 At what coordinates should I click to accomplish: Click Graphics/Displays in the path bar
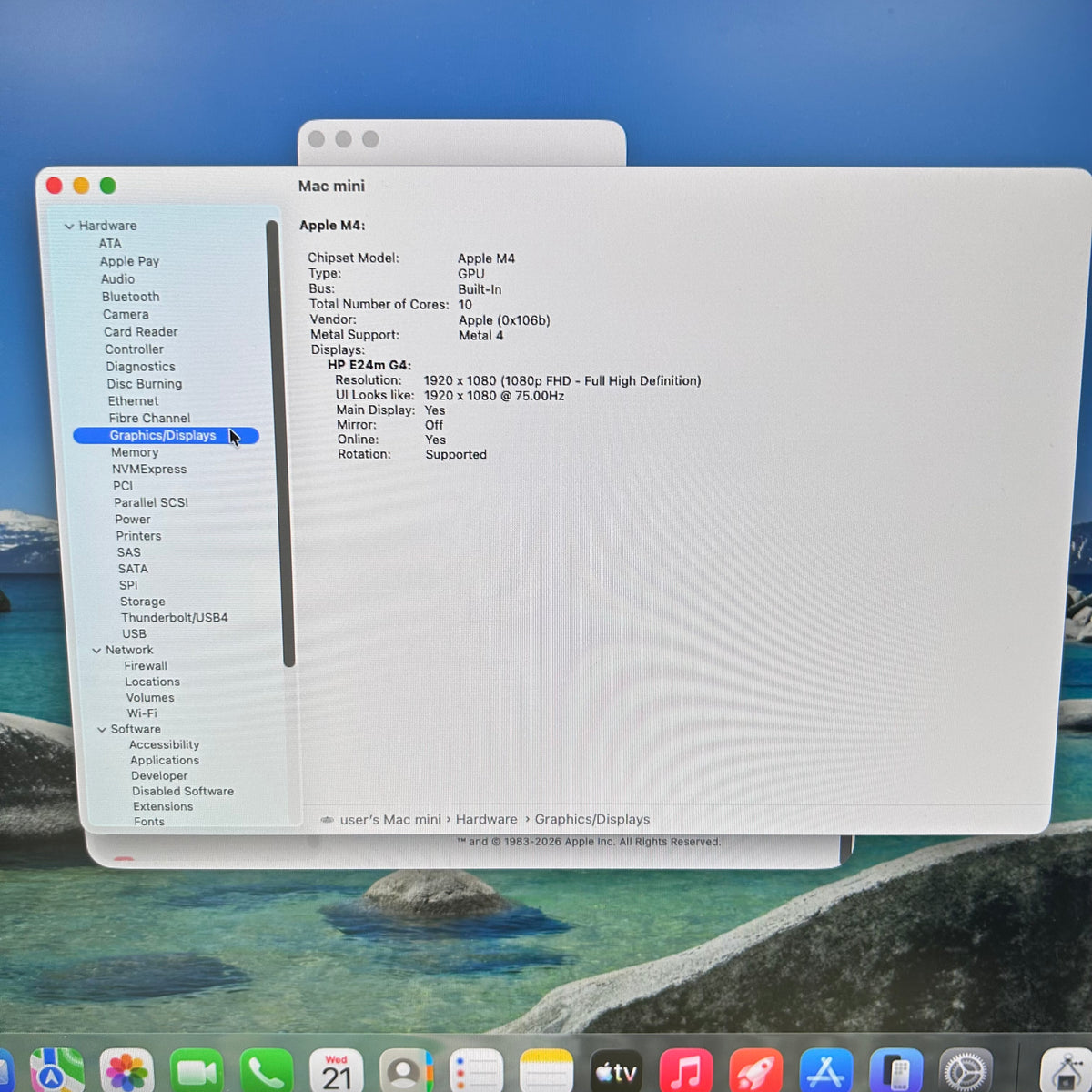coord(592,820)
